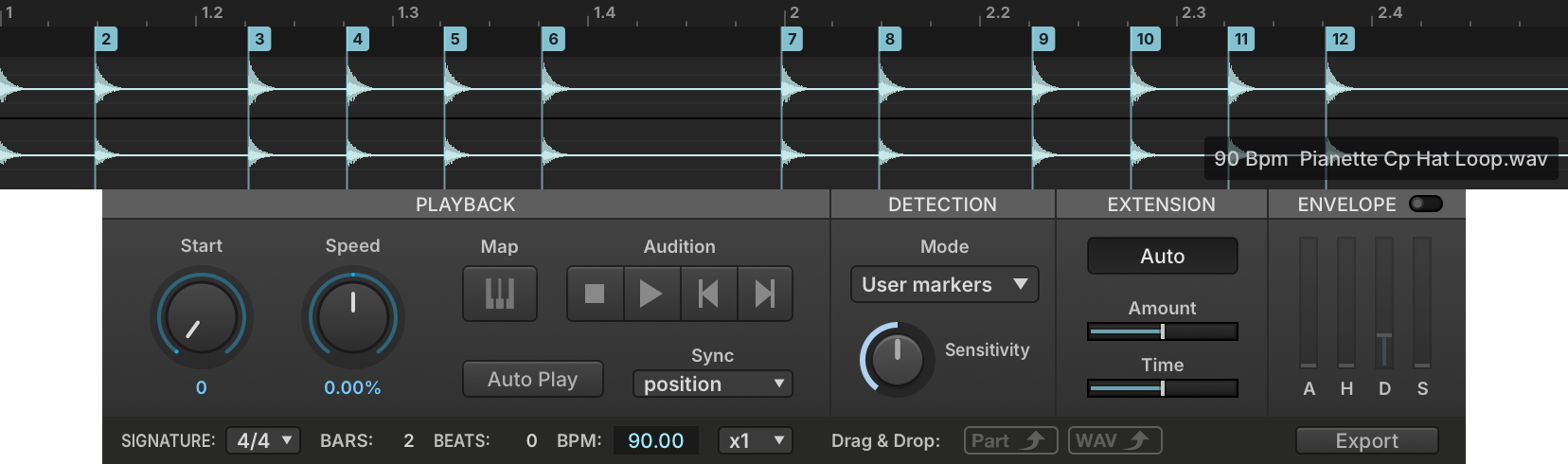This screenshot has height=464, width=1568.
Task: Click the Decay envelope slider
Action: (x=1384, y=302)
